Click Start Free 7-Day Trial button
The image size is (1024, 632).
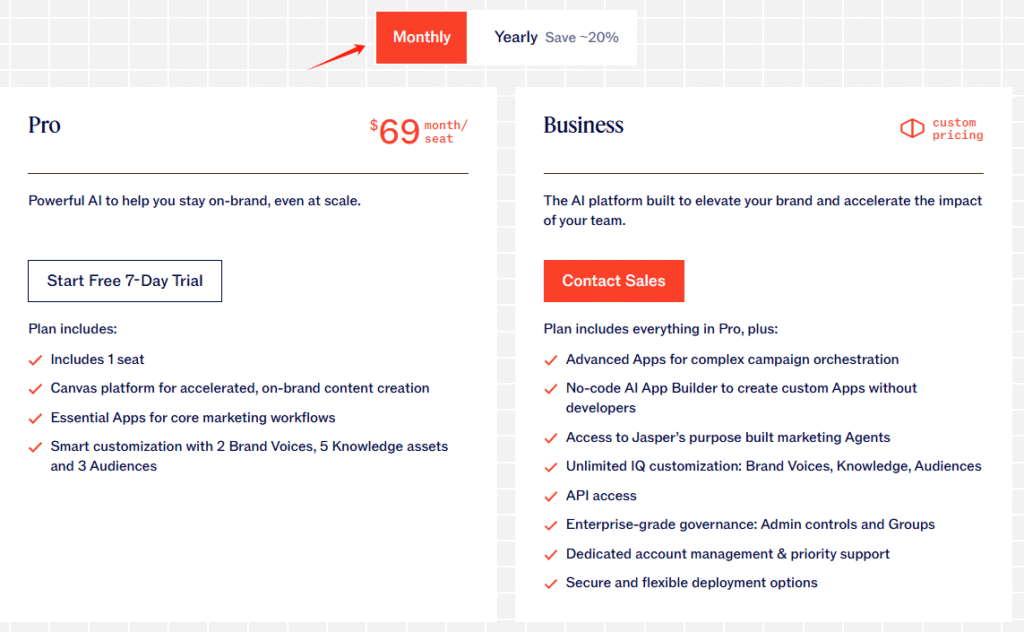click(x=125, y=281)
